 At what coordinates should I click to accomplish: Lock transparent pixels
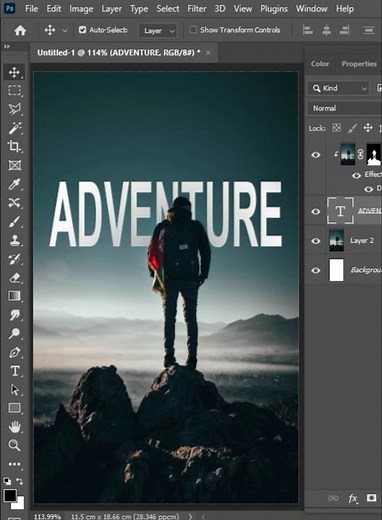[x=336, y=128]
